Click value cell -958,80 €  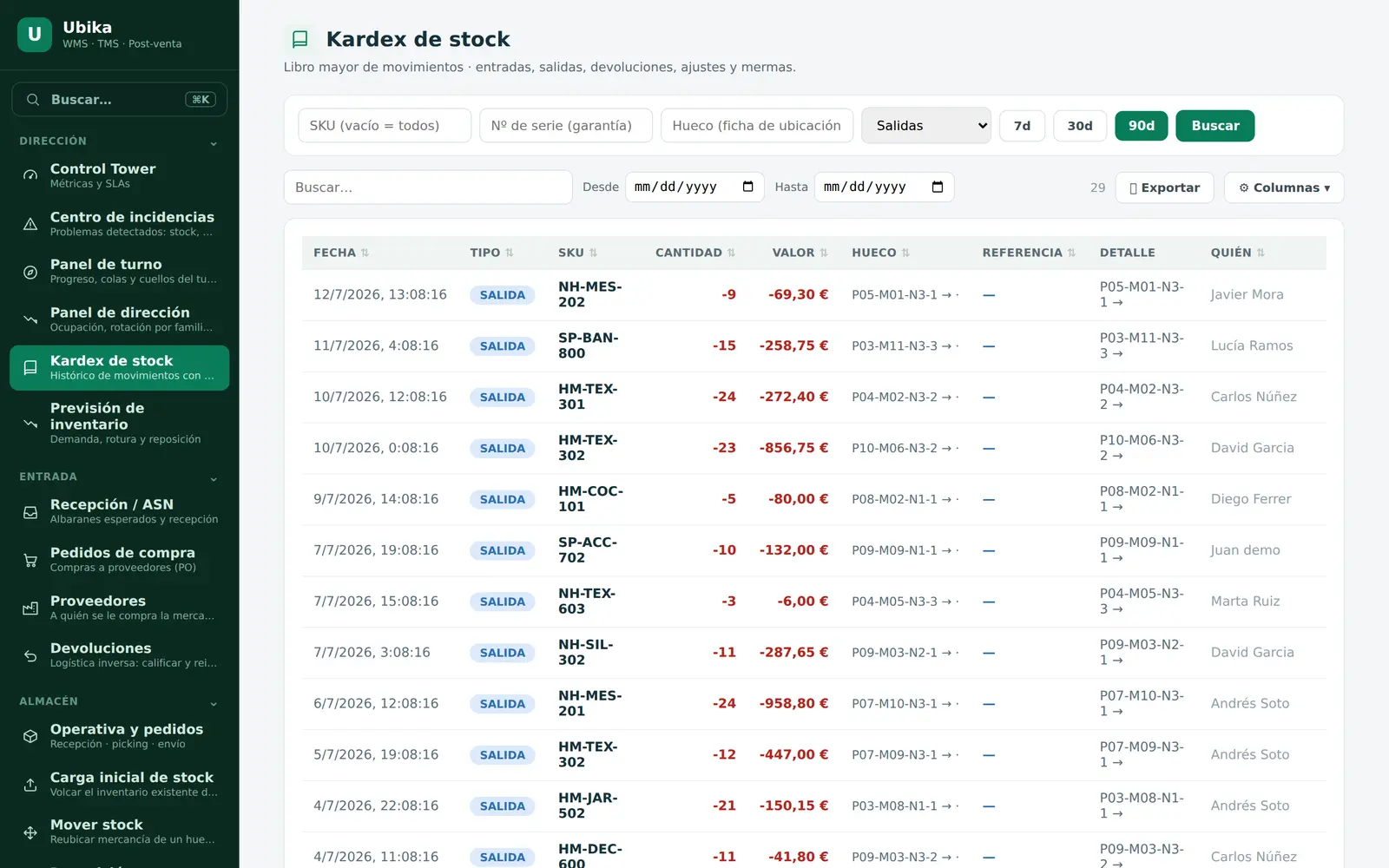(x=793, y=704)
